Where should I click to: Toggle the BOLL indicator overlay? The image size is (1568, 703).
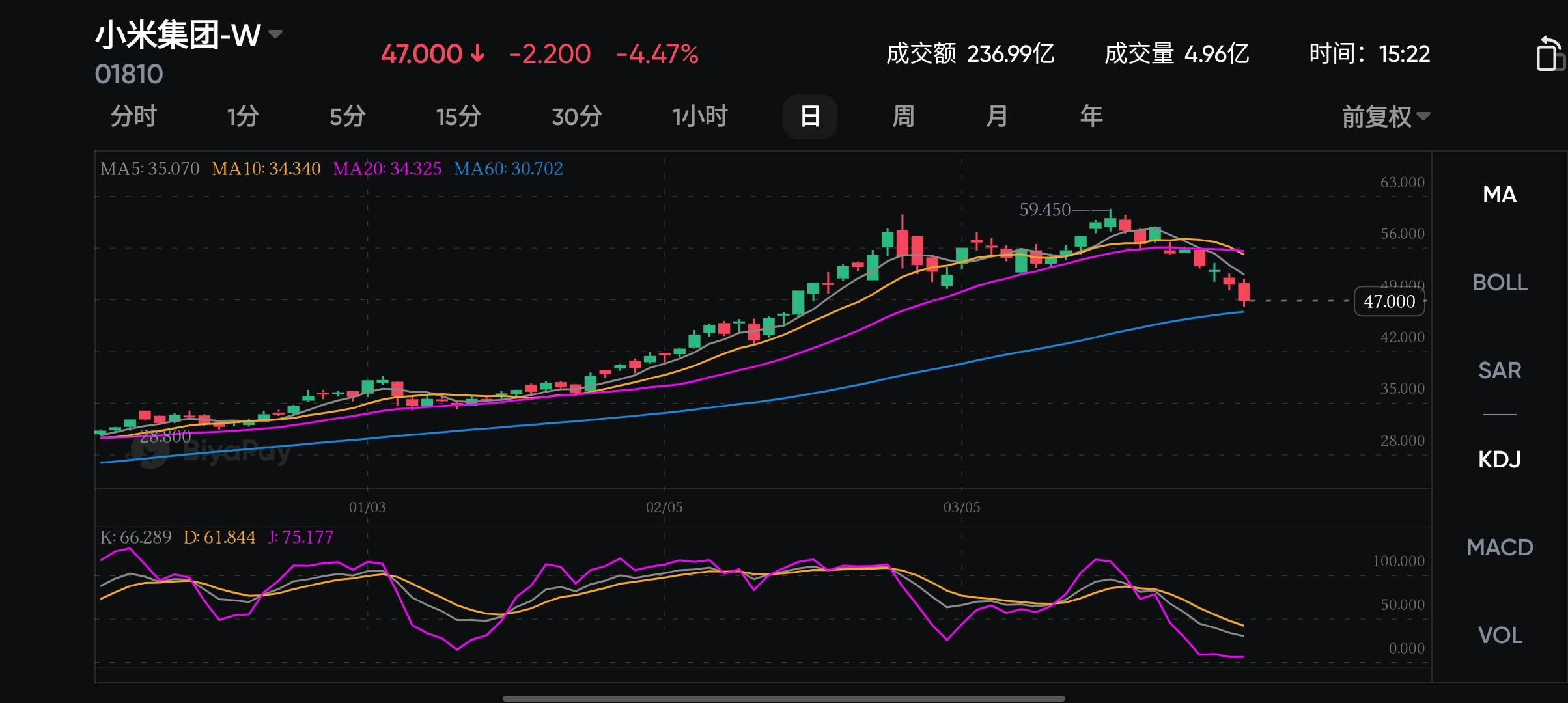pos(1500,283)
